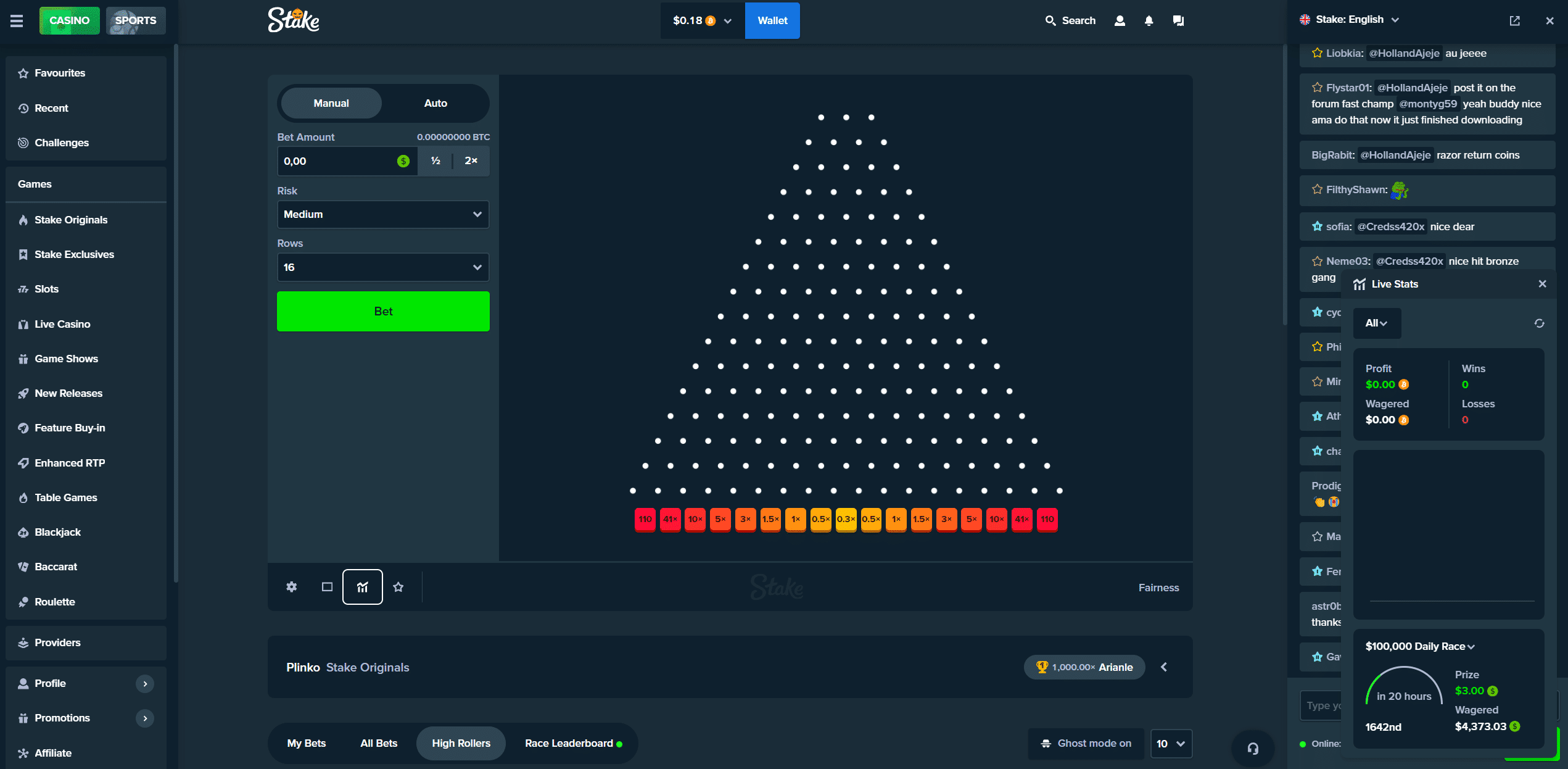Pop out chat window icon
The height and width of the screenshot is (769, 1568).
(1514, 20)
